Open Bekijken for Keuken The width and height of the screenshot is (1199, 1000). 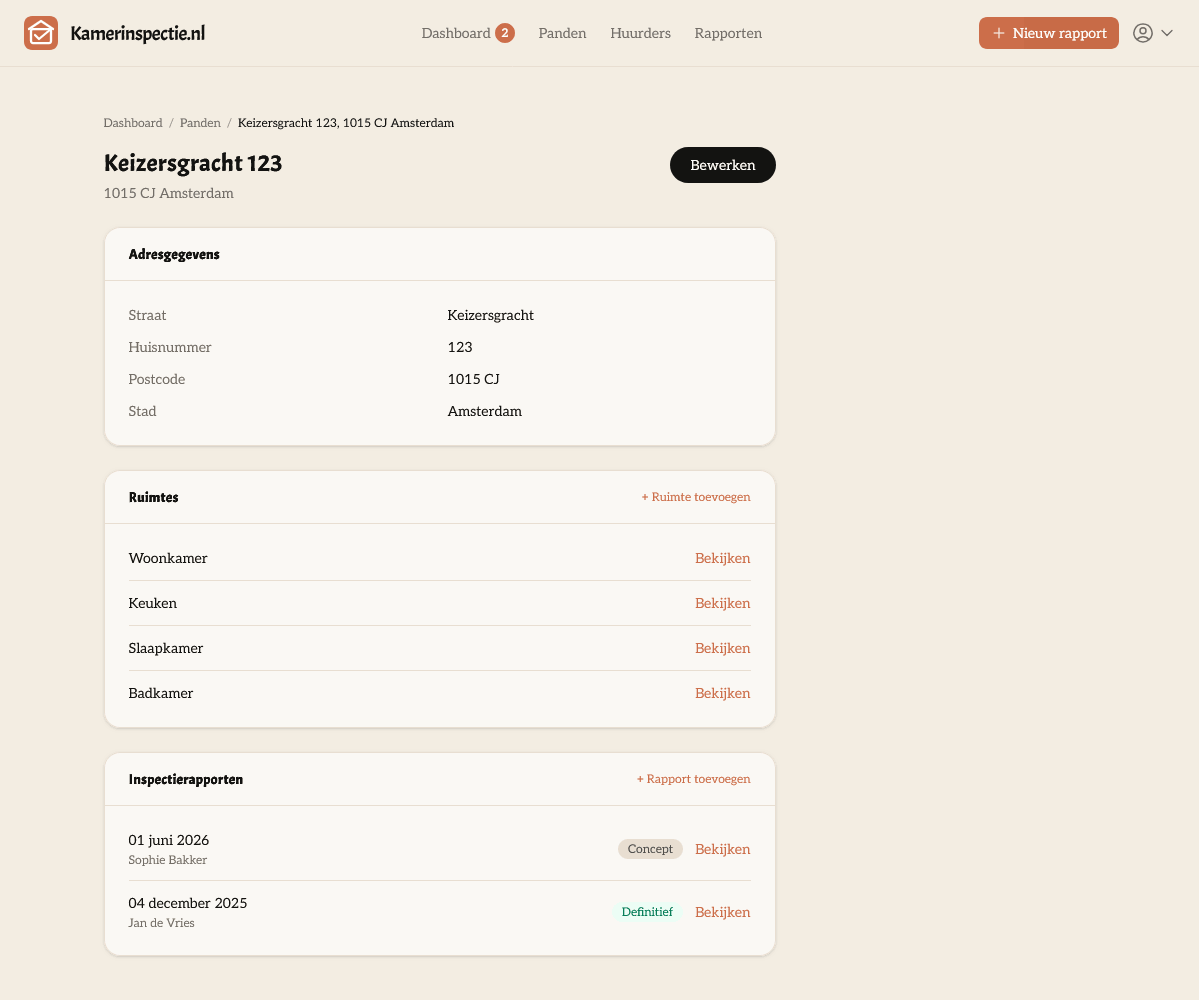(723, 603)
